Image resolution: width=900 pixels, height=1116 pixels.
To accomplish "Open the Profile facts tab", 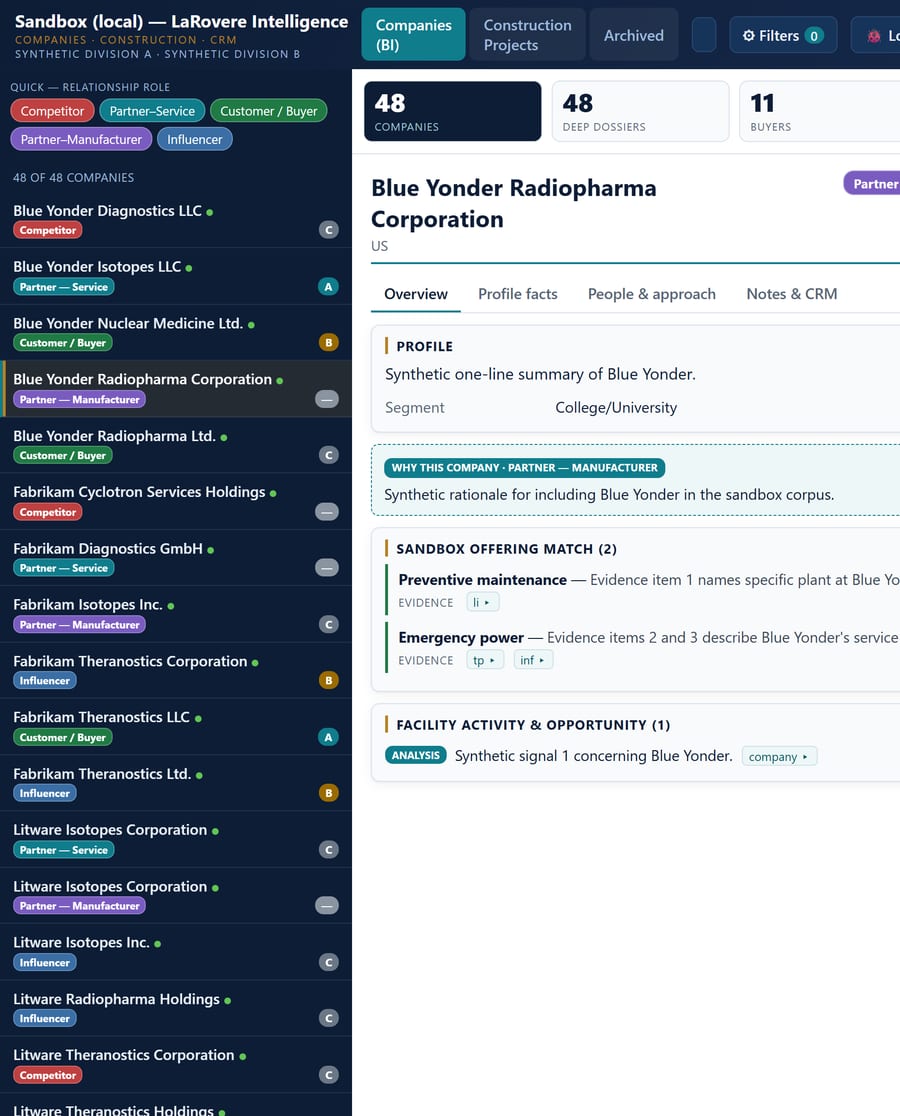I will click(x=518, y=294).
